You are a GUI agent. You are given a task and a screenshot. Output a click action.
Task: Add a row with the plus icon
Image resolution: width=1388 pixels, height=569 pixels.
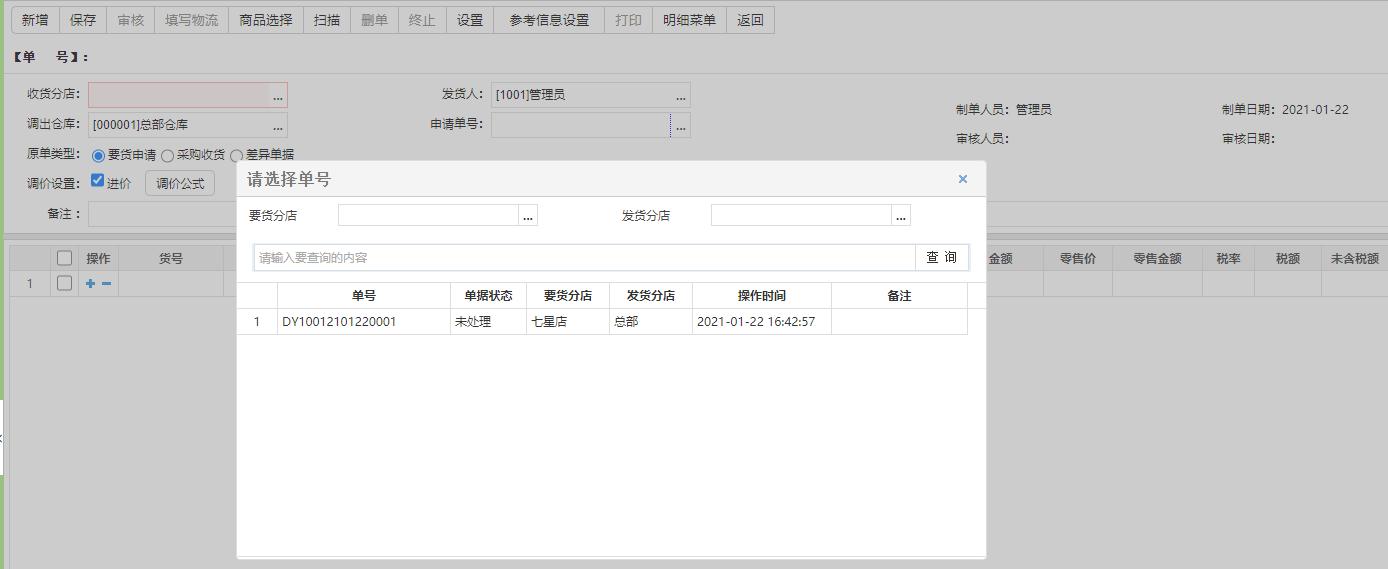pos(90,283)
